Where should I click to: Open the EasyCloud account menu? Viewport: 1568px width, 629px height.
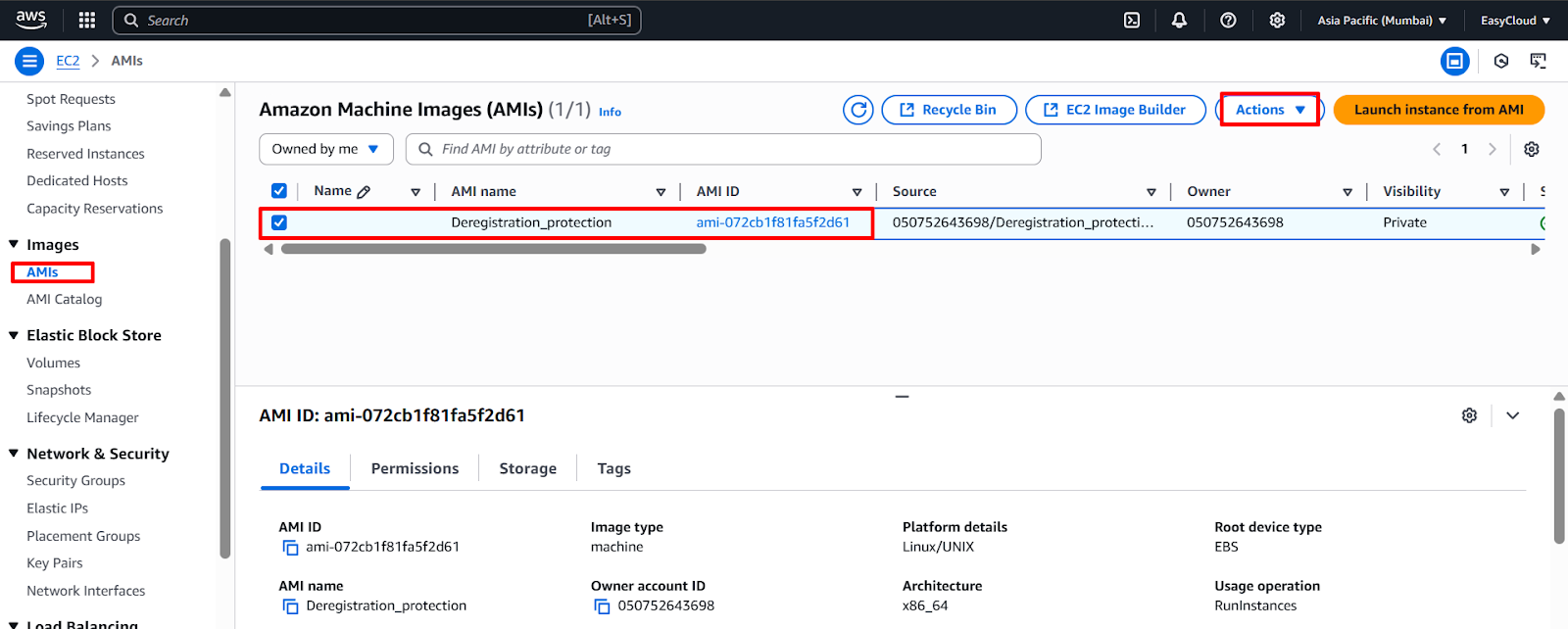(1515, 20)
